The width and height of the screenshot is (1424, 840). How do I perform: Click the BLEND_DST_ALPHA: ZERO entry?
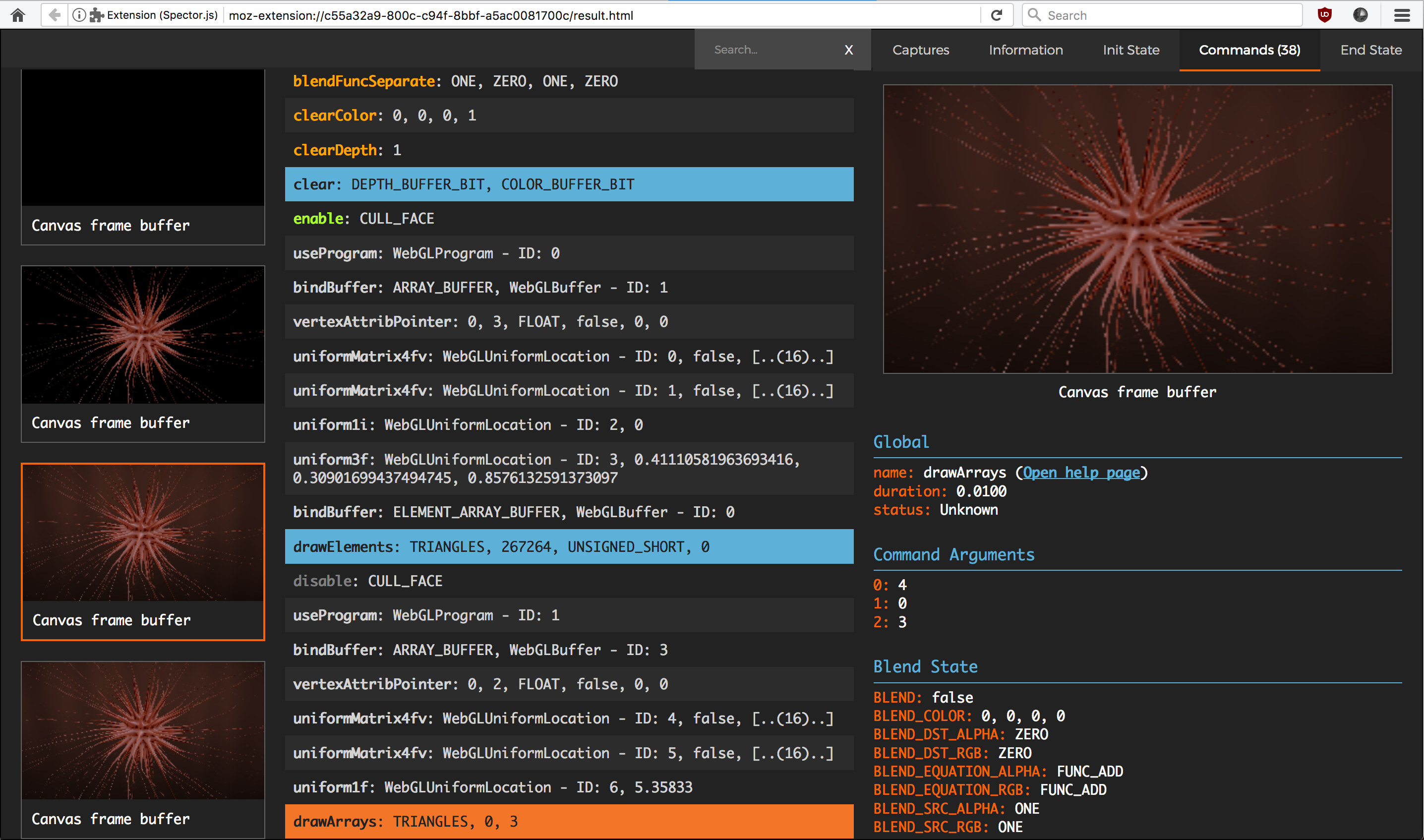[x=960, y=735]
